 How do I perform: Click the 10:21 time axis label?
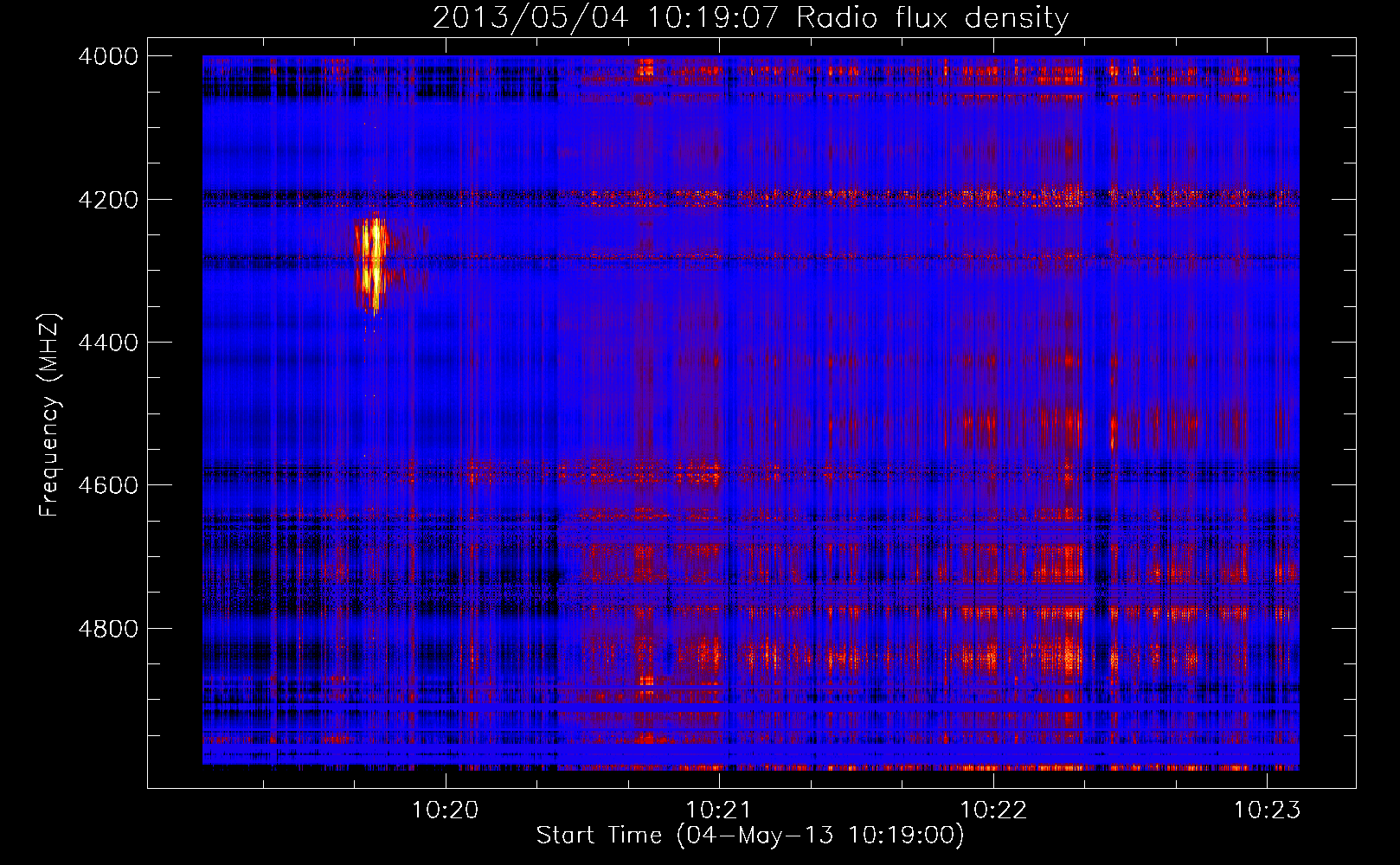(719, 811)
